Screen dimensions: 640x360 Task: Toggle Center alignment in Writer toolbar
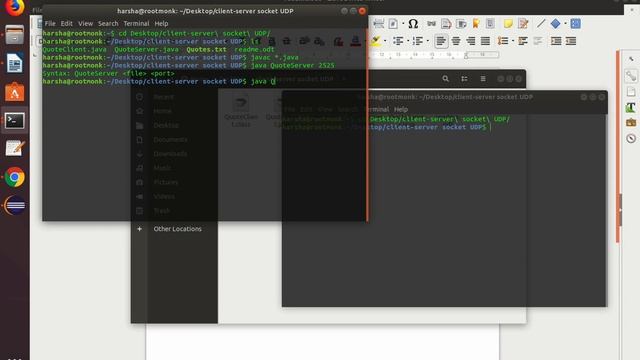tap(456, 41)
